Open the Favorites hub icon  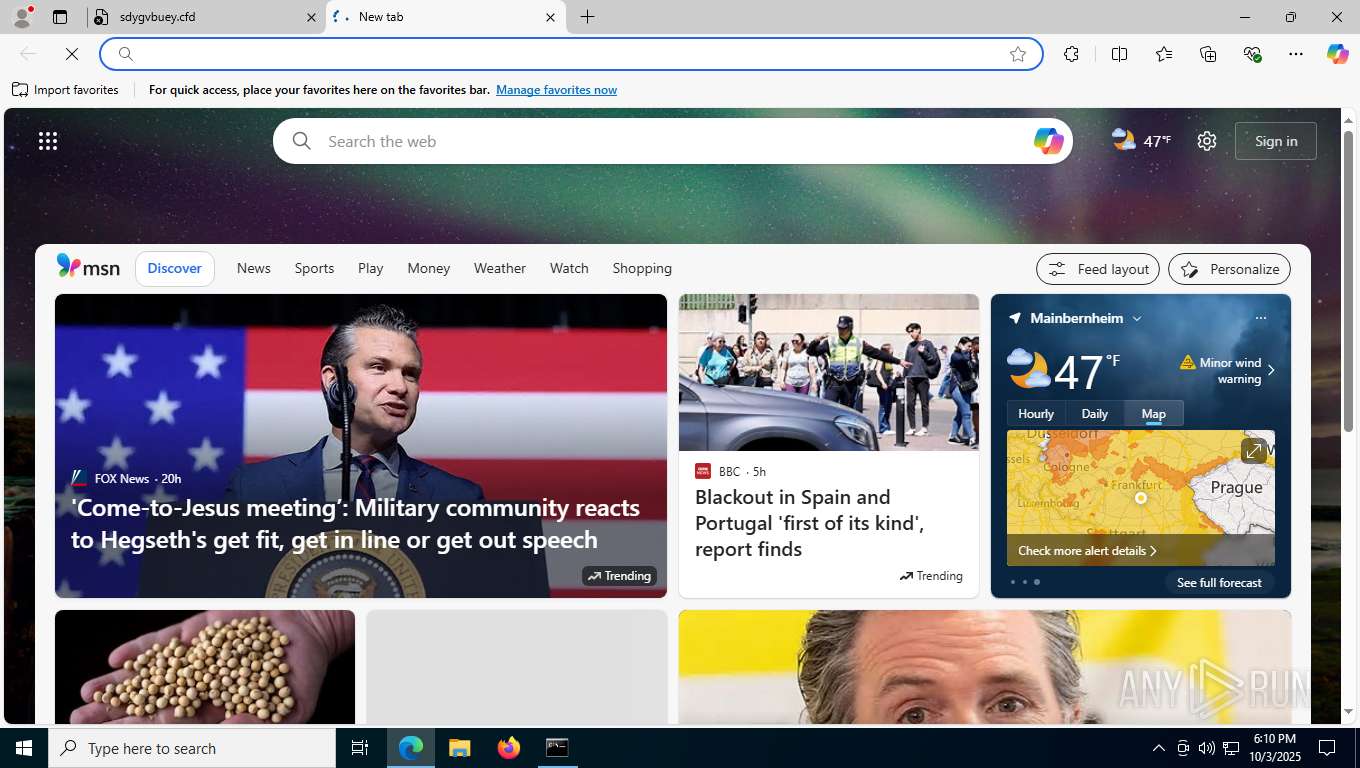coord(1164,54)
